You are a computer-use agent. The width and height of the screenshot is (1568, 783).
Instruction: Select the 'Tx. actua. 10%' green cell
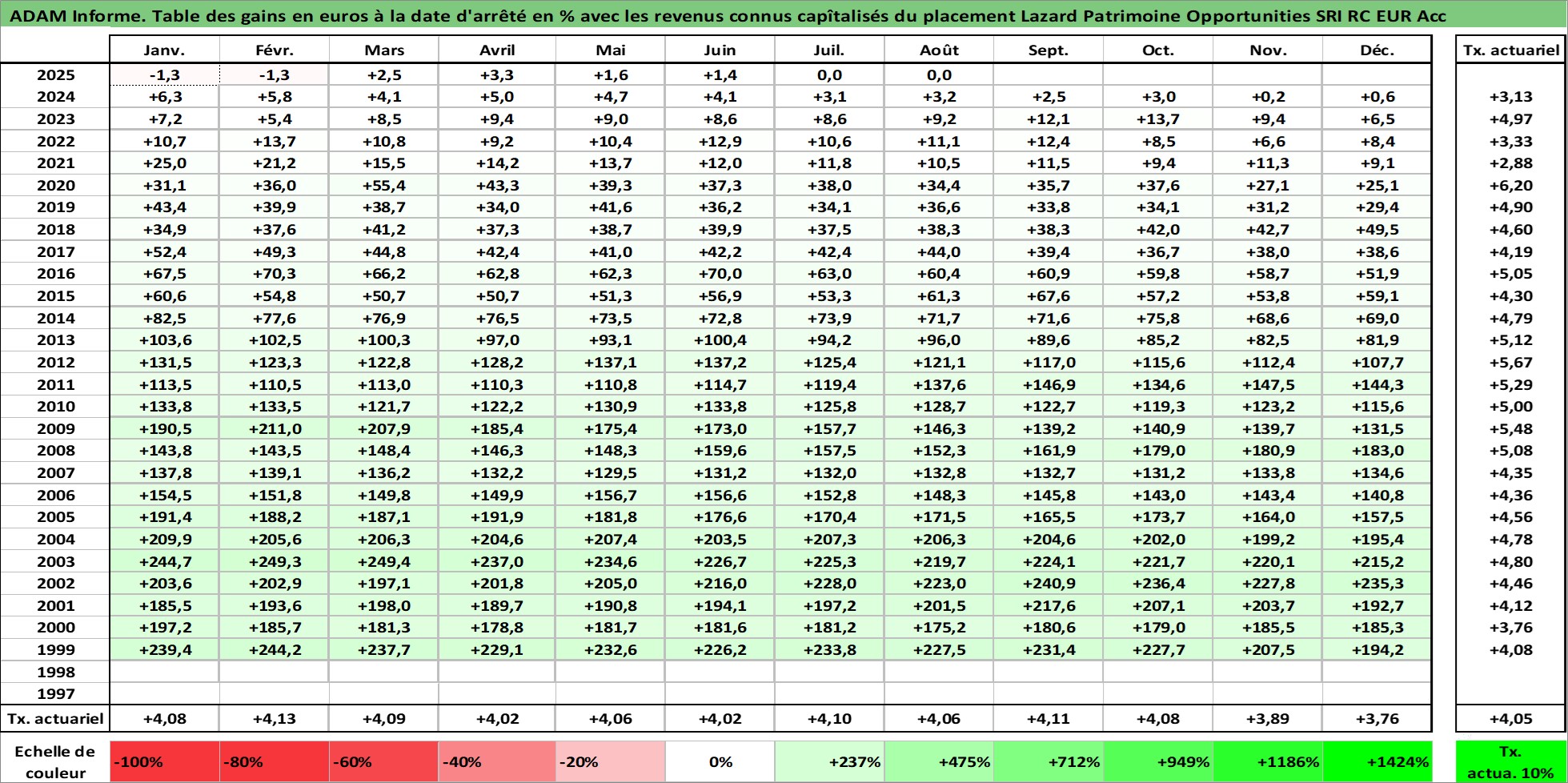1510,761
